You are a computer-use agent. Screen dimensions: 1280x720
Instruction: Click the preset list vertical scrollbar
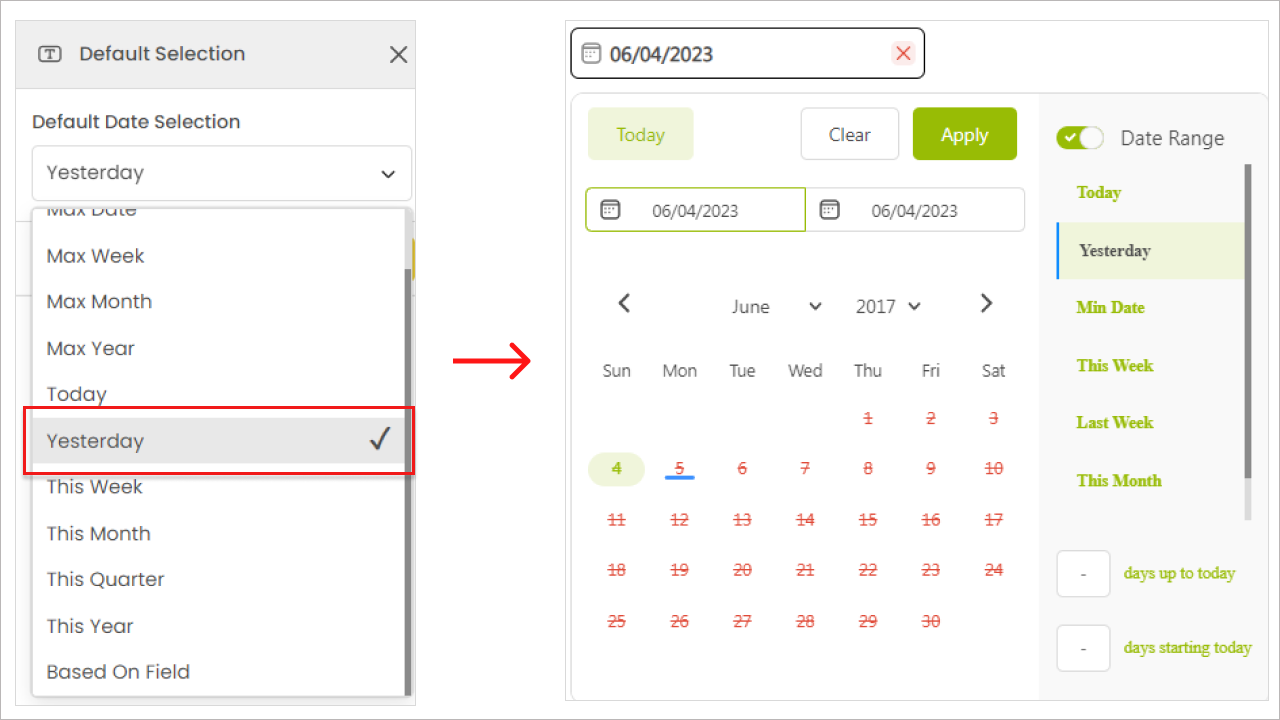1247,320
